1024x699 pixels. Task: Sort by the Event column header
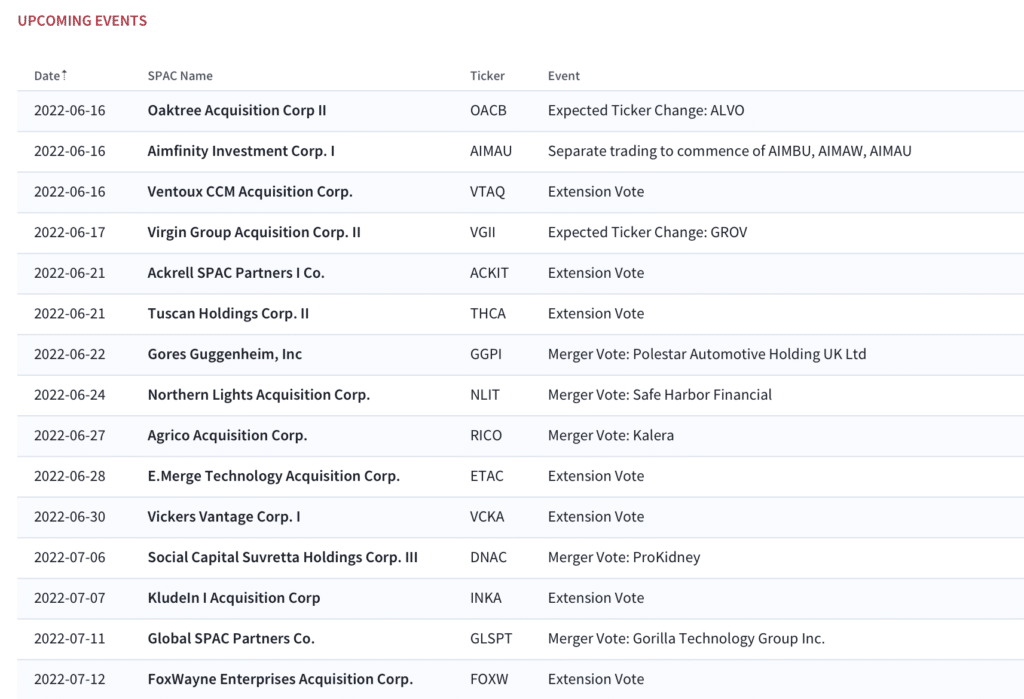pyautogui.click(x=564, y=76)
